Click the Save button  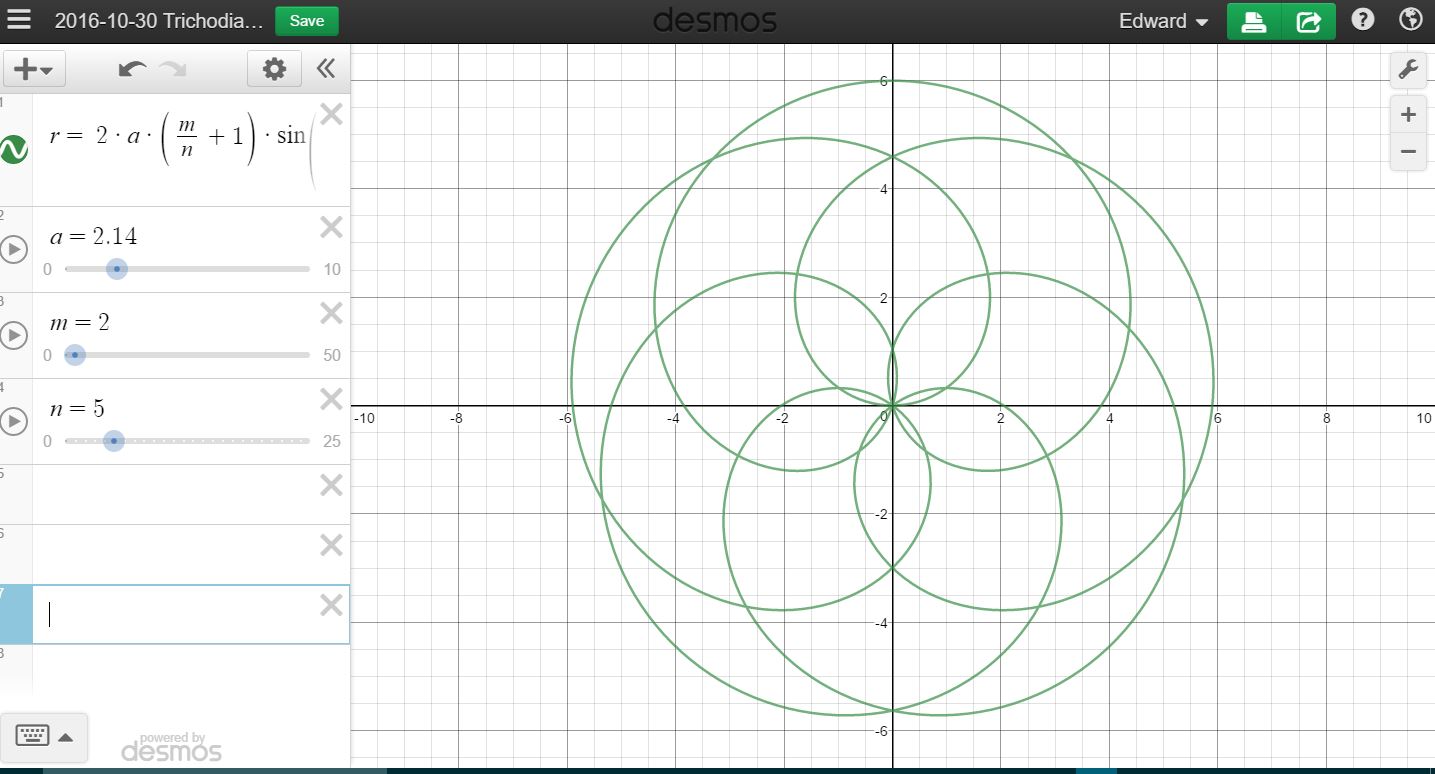[306, 19]
